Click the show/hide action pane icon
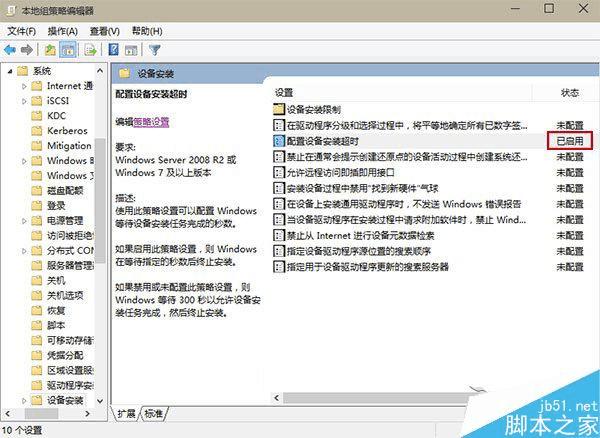The width and height of the screenshot is (600, 438). (x=131, y=50)
